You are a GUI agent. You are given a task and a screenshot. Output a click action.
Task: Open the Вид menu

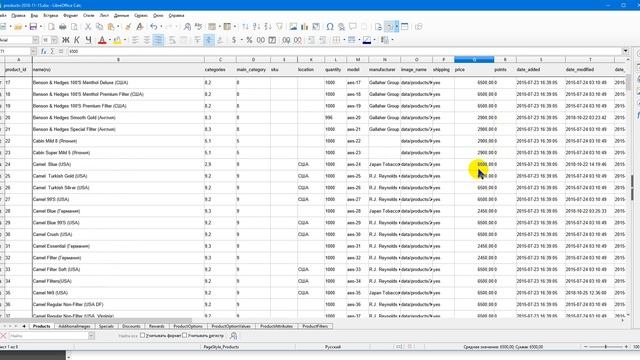click(x=34, y=16)
